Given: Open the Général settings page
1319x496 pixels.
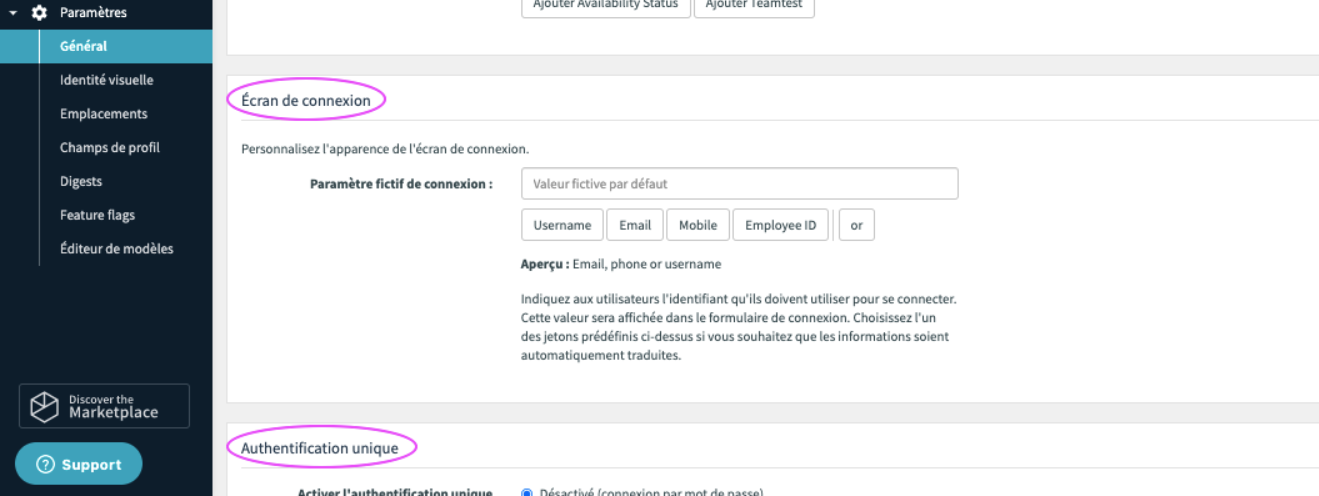Looking at the screenshot, I should click(106, 46).
